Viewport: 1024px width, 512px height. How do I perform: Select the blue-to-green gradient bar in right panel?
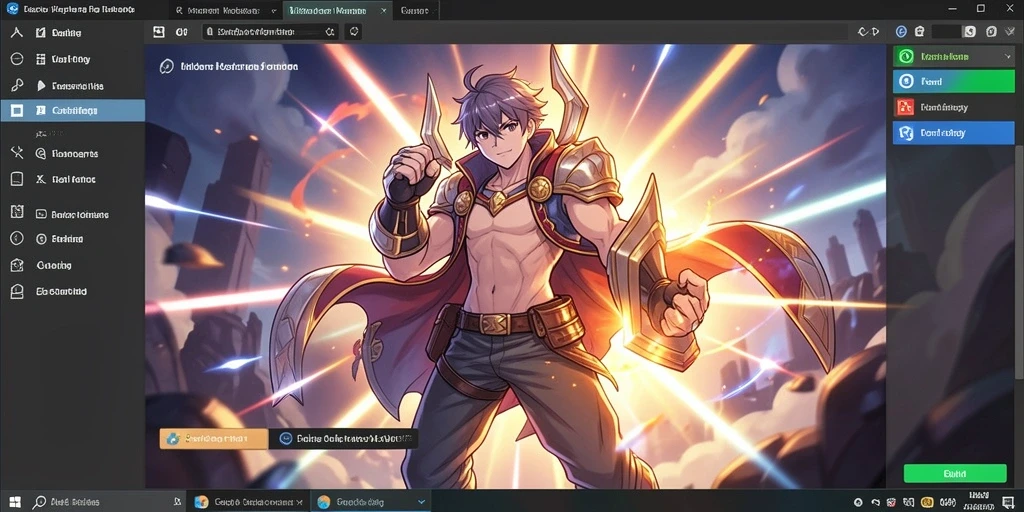point(953,82)
